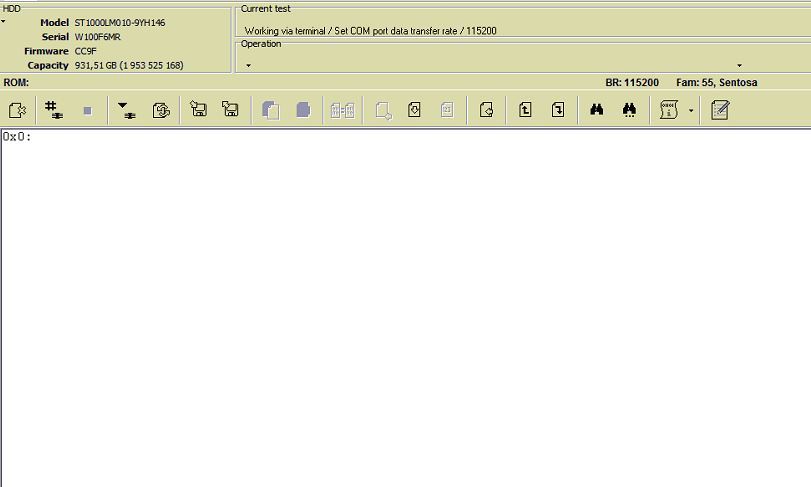Select the firmware value CC9F
Image resolution: width=811 pixels, height=487 pixels.
(x=85, y=51)
